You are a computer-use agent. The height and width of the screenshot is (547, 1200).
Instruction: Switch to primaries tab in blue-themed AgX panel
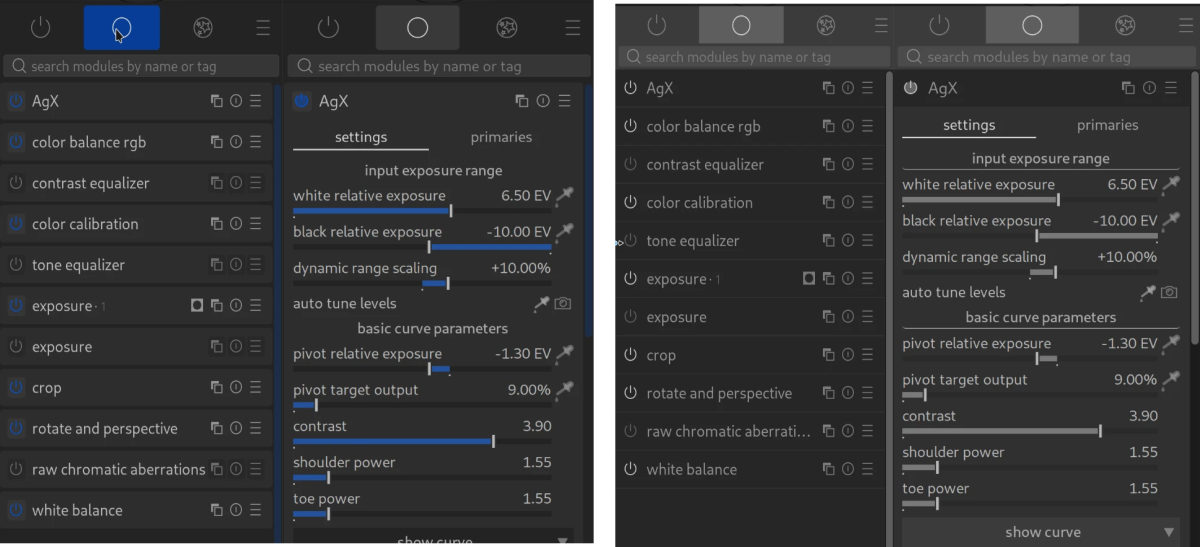(501, 137)
